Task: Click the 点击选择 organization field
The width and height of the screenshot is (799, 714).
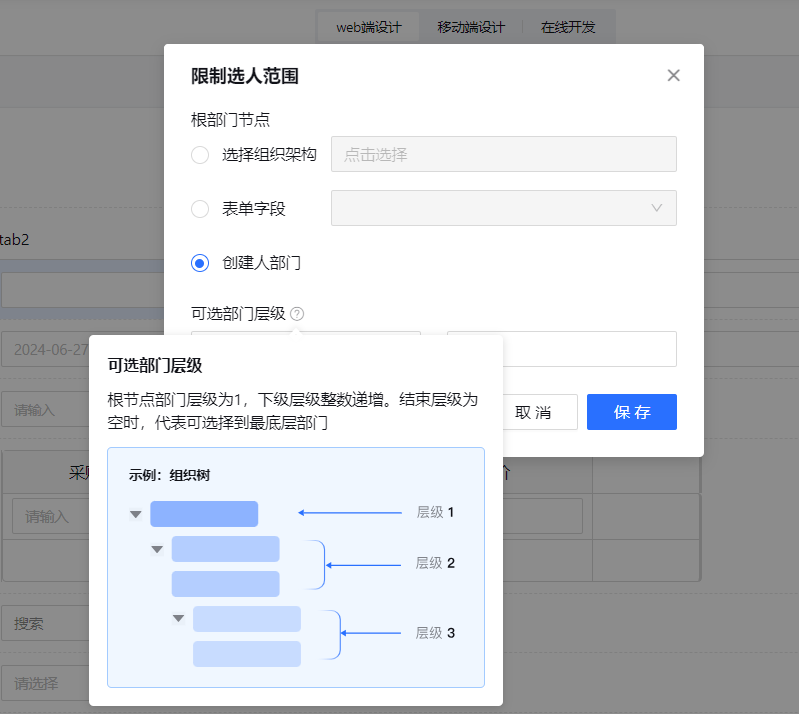Action: coord(503,154)
